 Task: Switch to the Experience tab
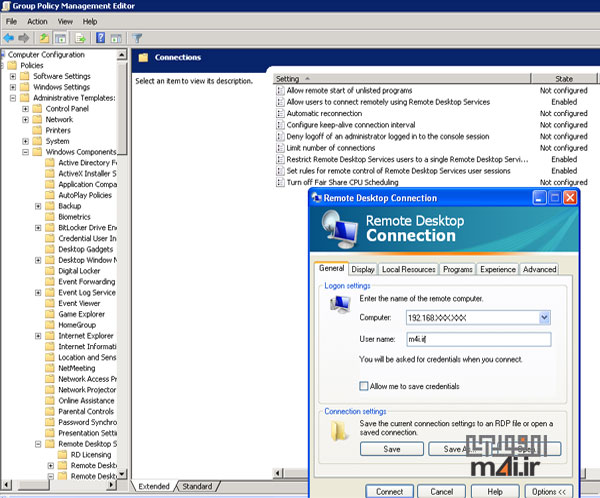click(x=498, y=269)
